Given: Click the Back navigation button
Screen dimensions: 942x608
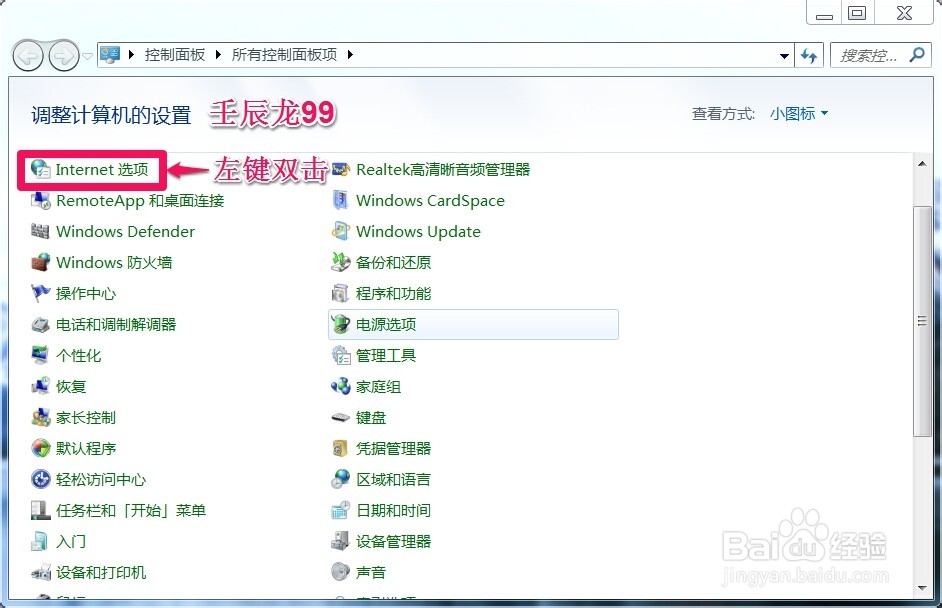Looking at the screenshot, I should coord(28,56).
